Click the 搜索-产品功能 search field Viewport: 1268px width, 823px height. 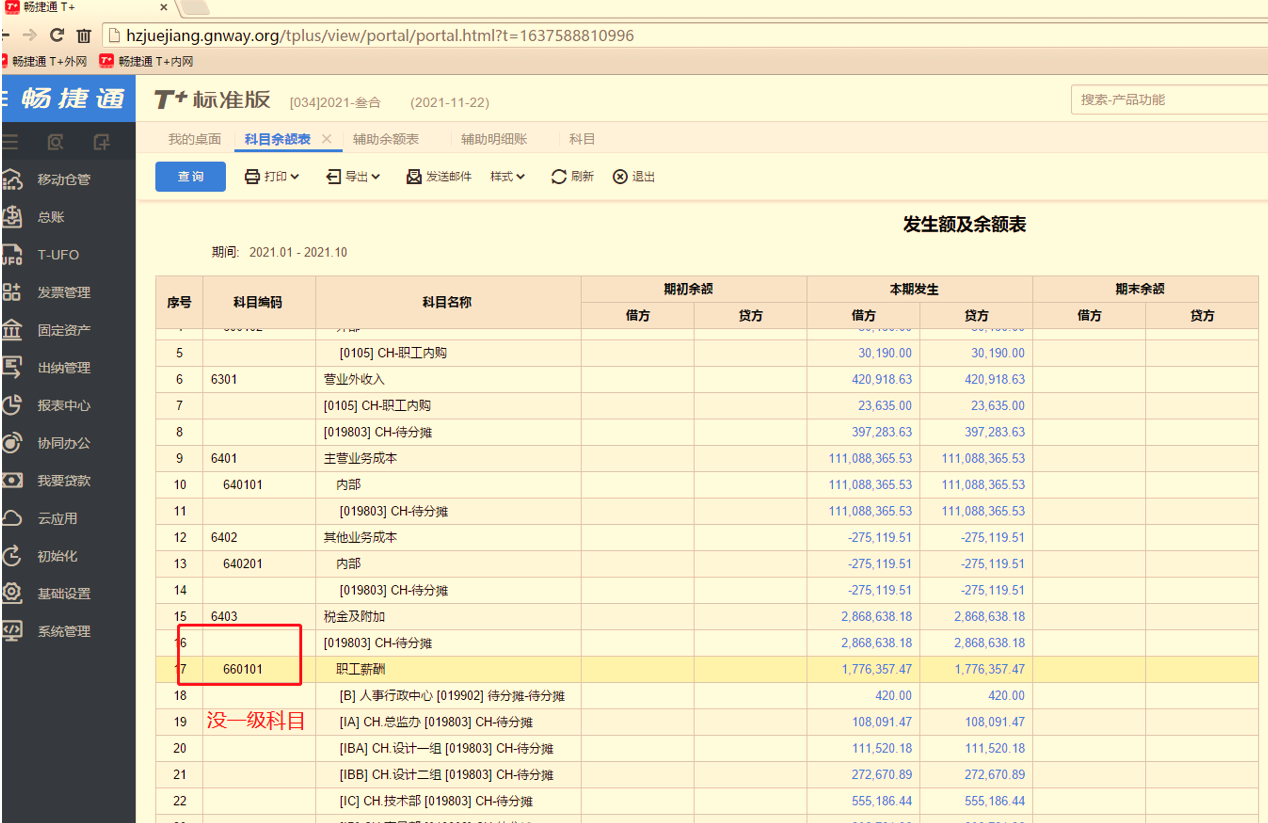pyautogui.click(x=1168, y=100)
